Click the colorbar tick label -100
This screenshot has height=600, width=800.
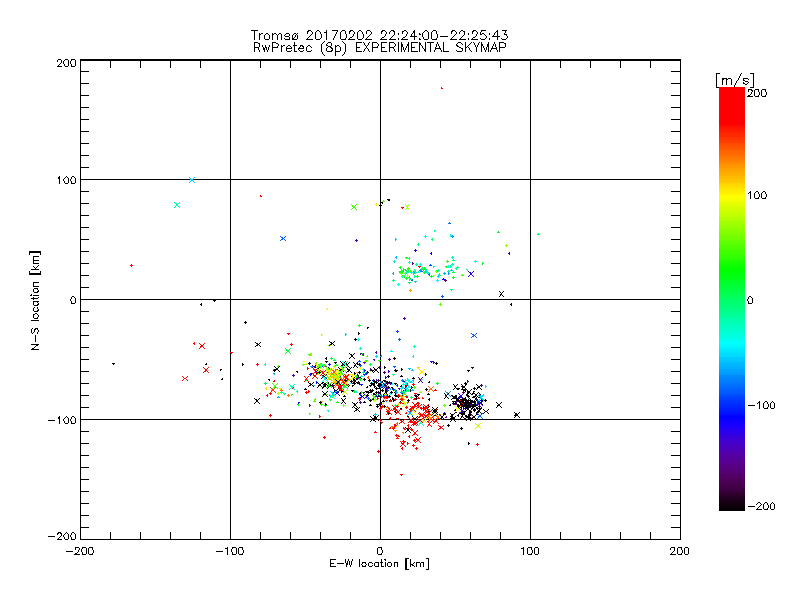click(762, 405)
